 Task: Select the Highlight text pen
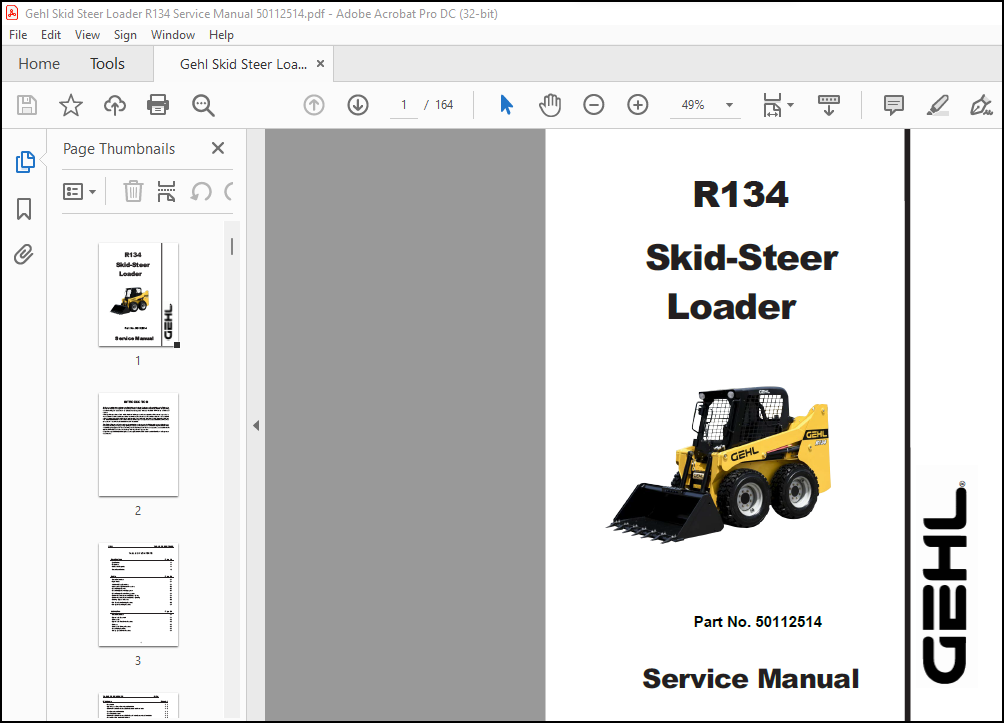click(937, 105)
